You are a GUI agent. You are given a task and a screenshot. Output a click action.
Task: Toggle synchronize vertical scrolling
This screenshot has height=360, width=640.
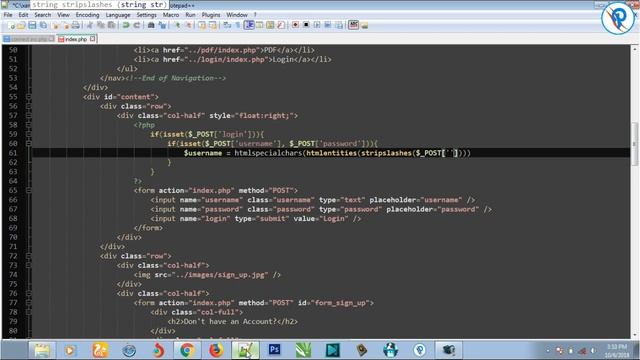pos(202,25)
